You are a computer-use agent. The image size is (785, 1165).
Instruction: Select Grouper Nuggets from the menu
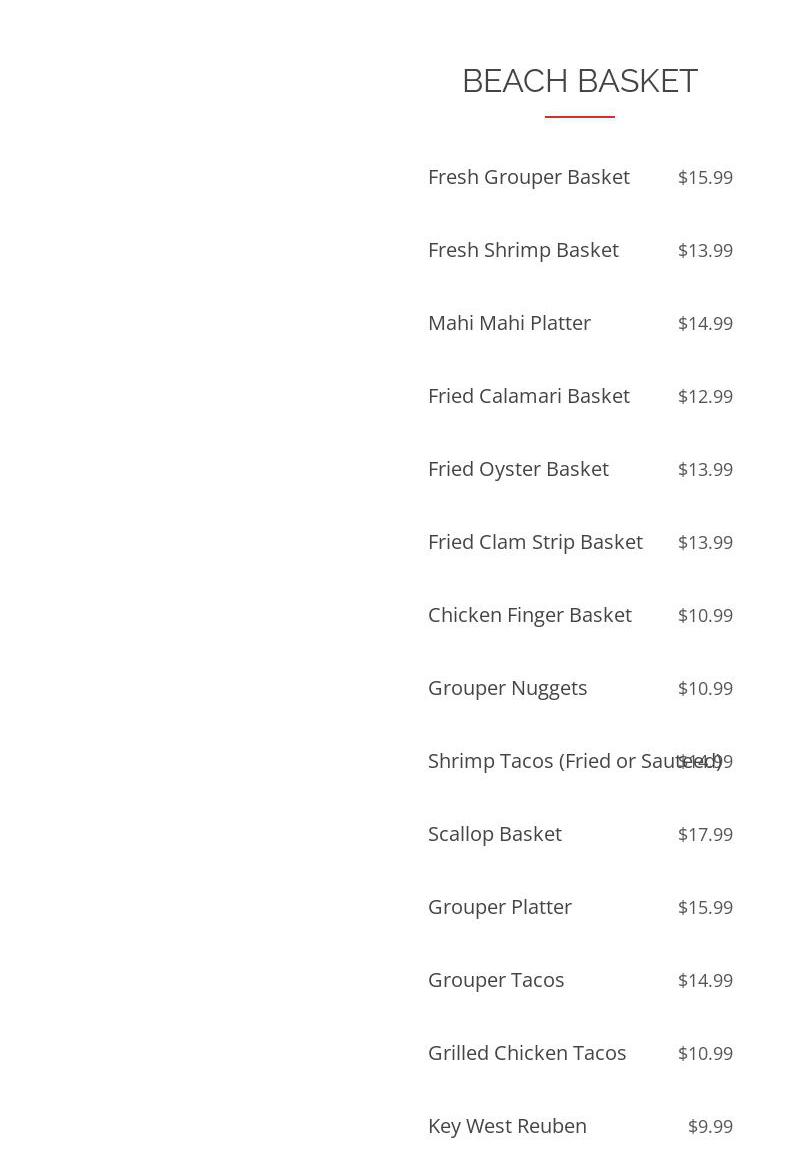507,688
